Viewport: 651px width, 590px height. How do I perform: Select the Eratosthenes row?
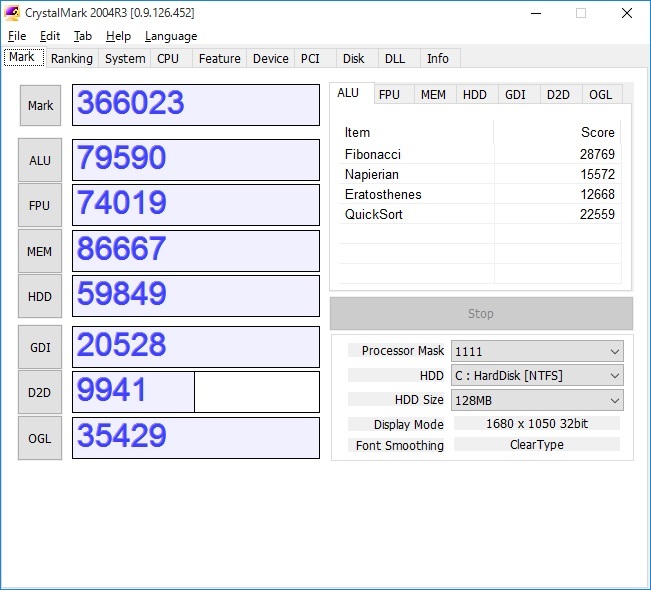tap(480, 194)
